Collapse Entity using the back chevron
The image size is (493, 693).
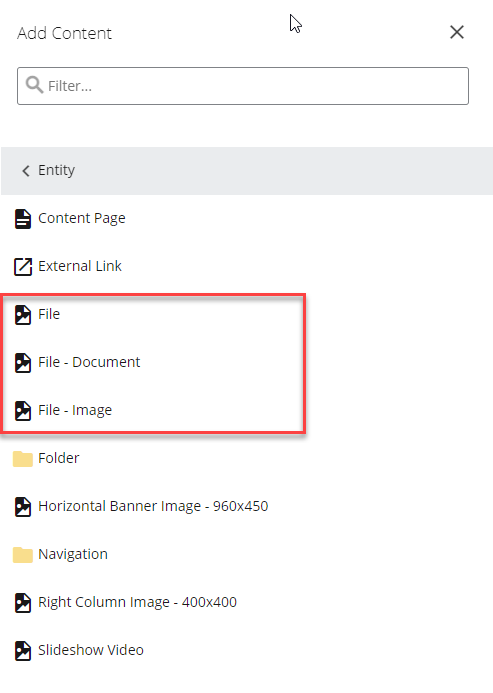point(26,171)
